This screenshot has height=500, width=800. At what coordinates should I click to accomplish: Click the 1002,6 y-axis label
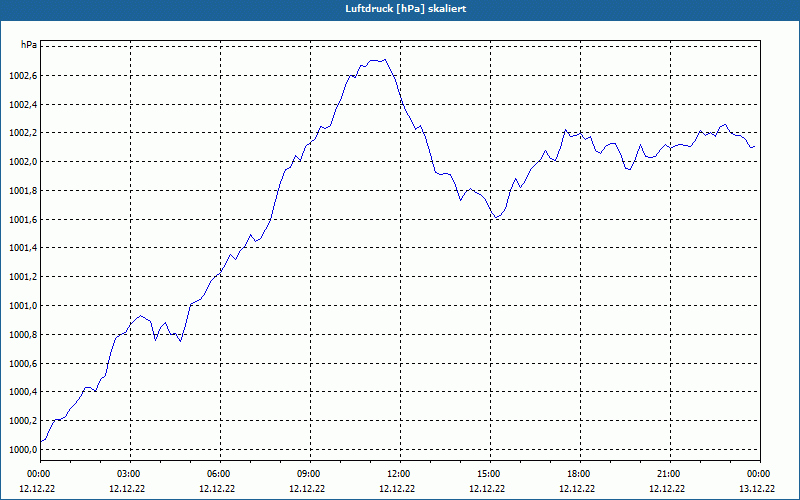[x=23, y=76]
